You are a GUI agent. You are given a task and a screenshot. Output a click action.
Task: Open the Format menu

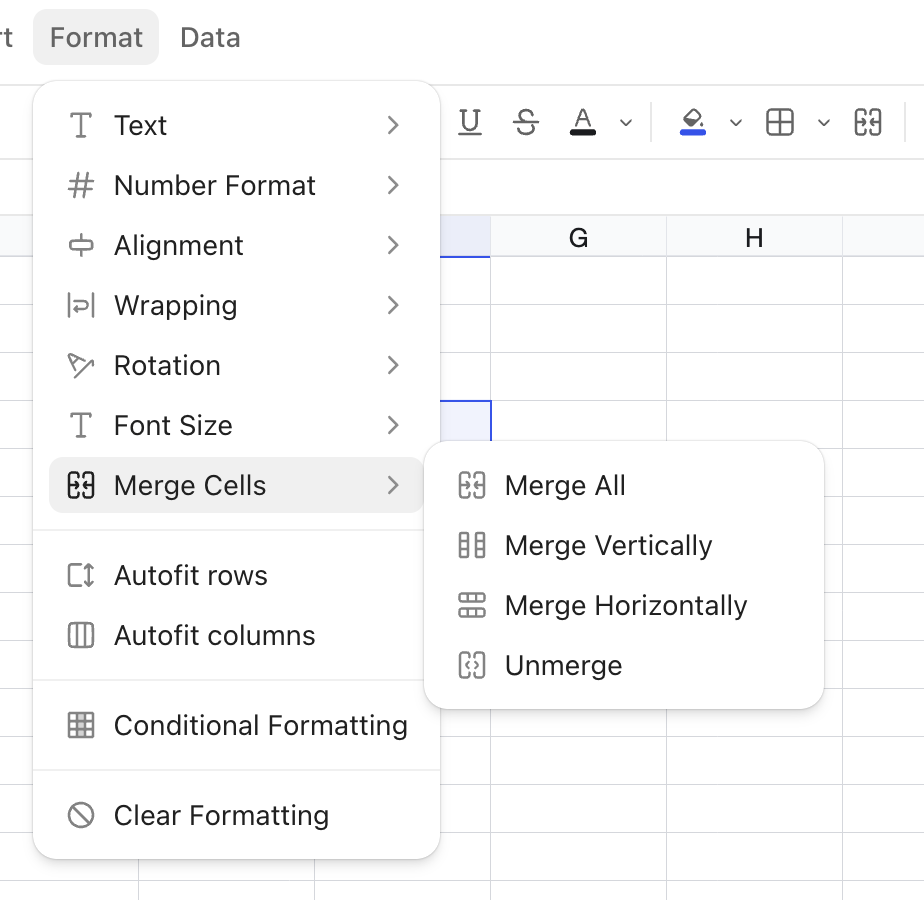(x=96, y=38)
